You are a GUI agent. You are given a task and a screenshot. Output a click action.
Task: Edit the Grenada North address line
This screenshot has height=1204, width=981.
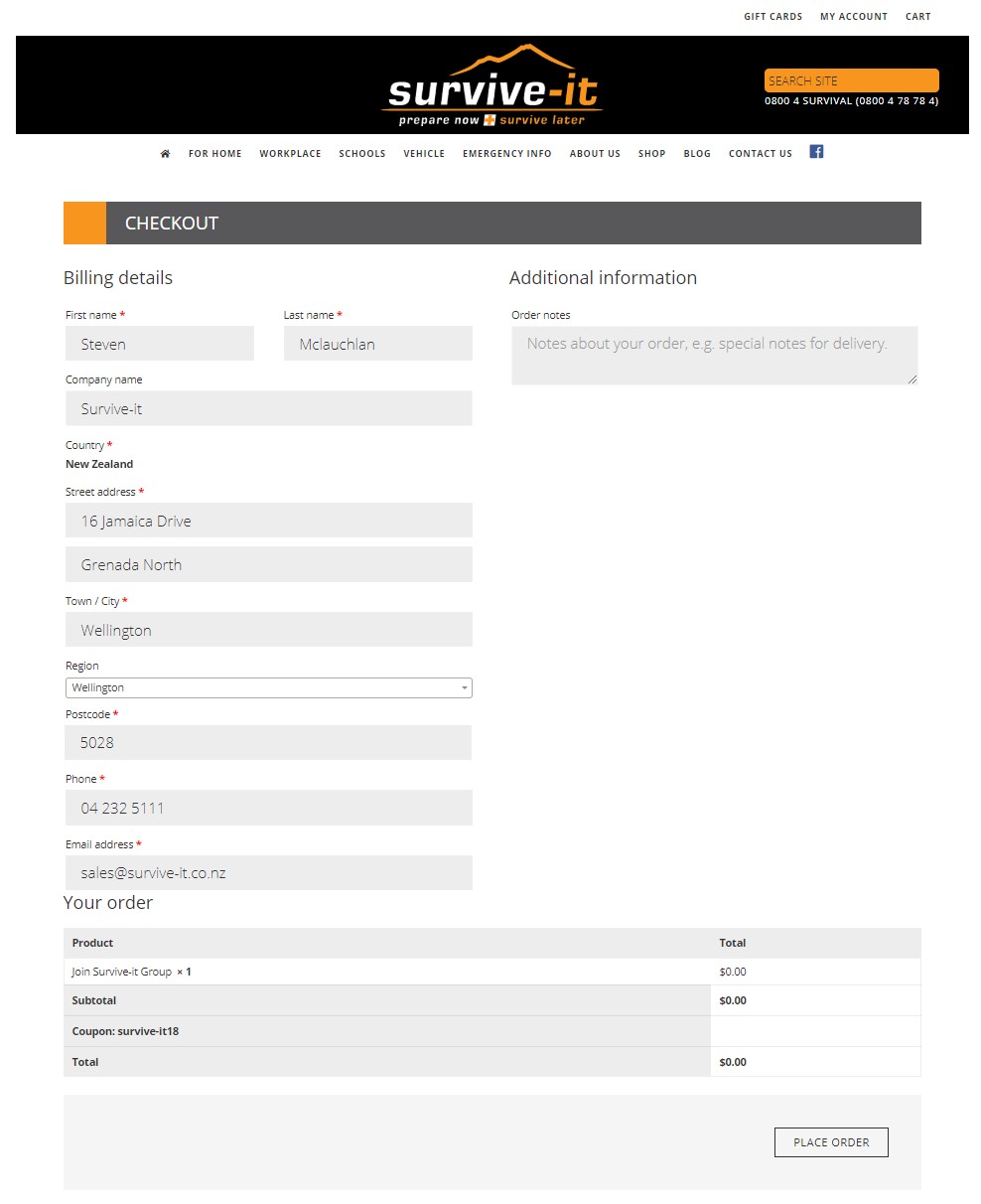coord(269,564)
